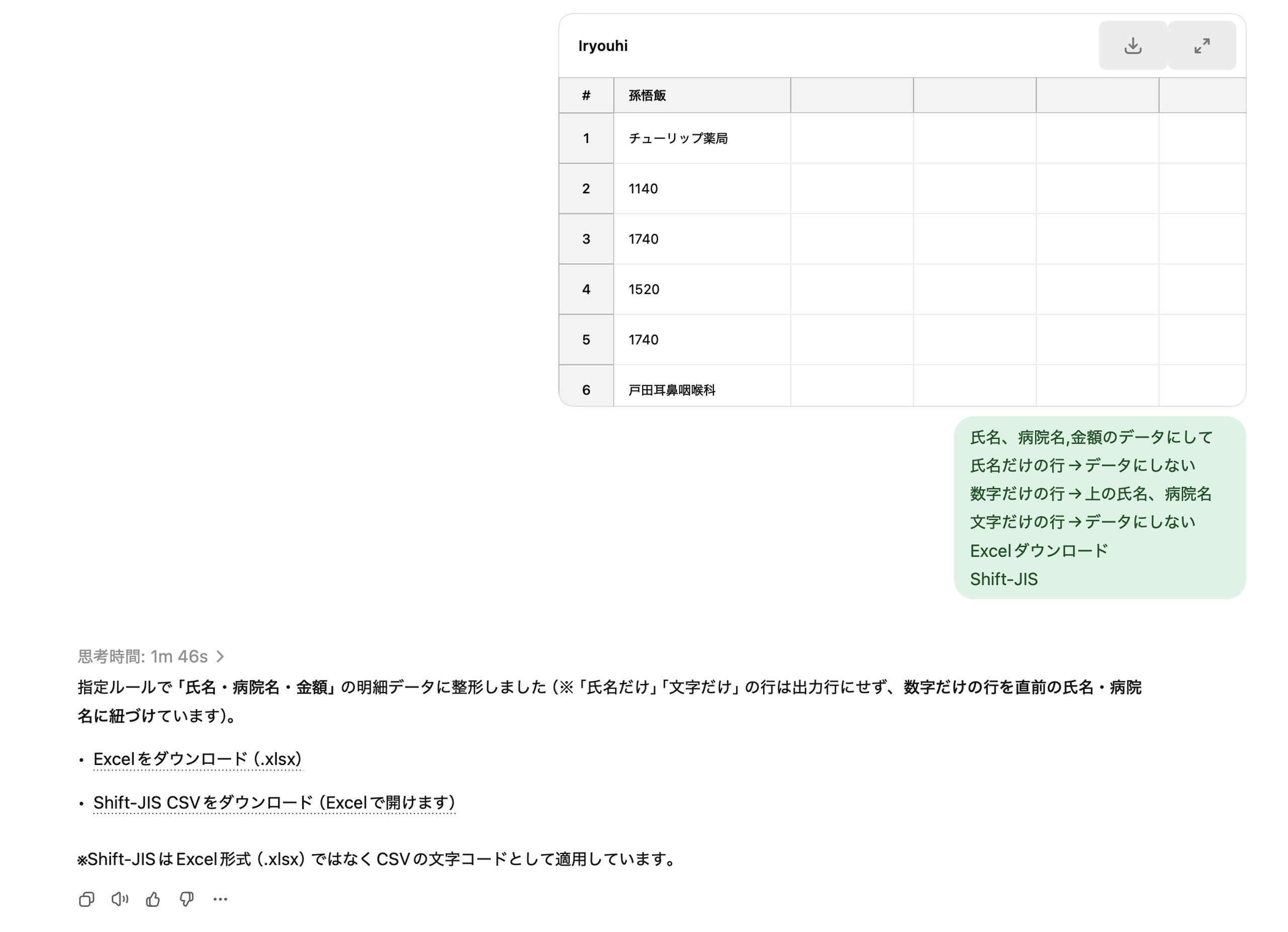Read the response aloud
The height and width of the screenshot is (932, 1288).
click(119, 899)
